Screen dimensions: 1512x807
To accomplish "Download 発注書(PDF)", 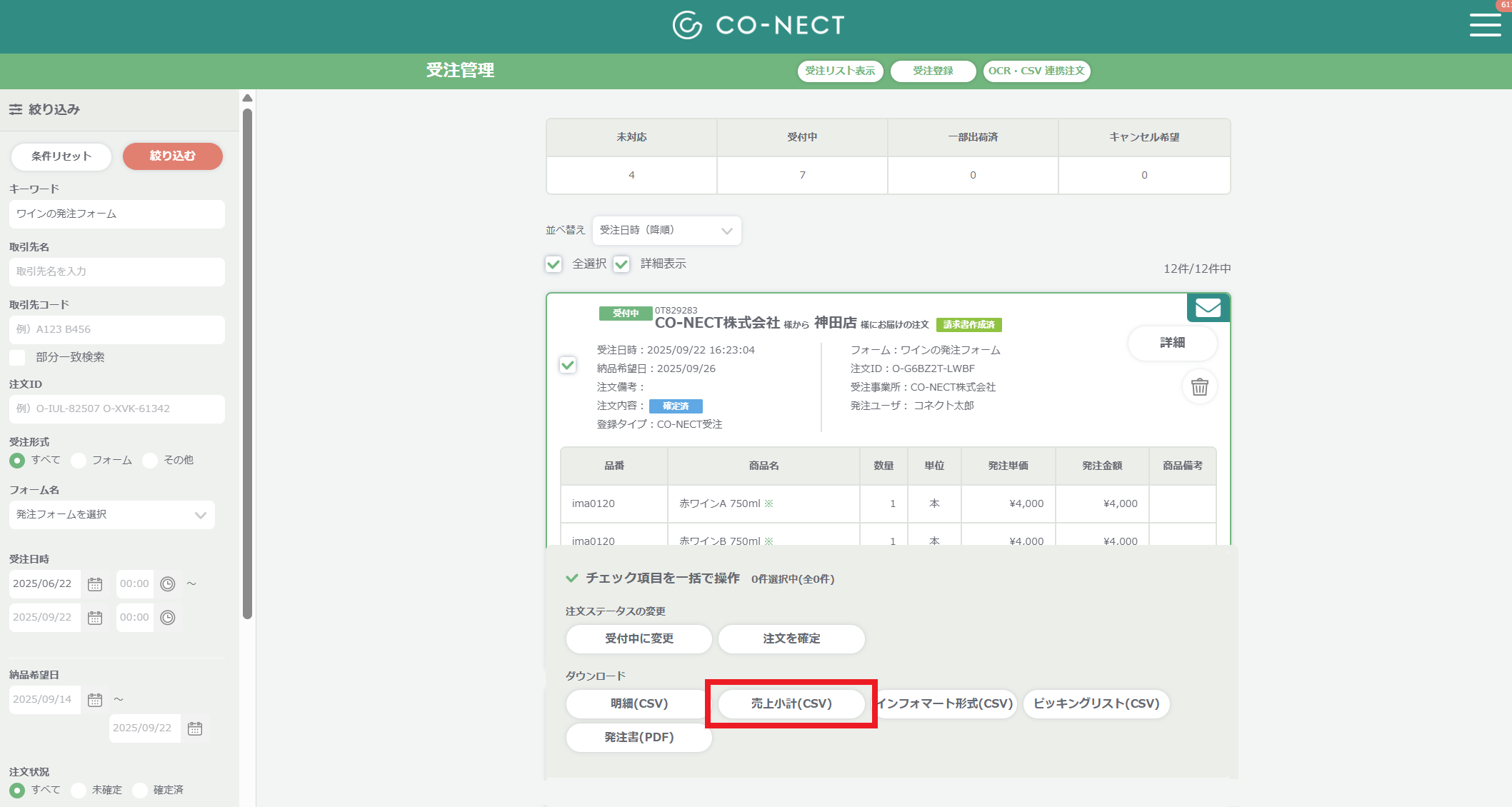I will pos(639,738).
